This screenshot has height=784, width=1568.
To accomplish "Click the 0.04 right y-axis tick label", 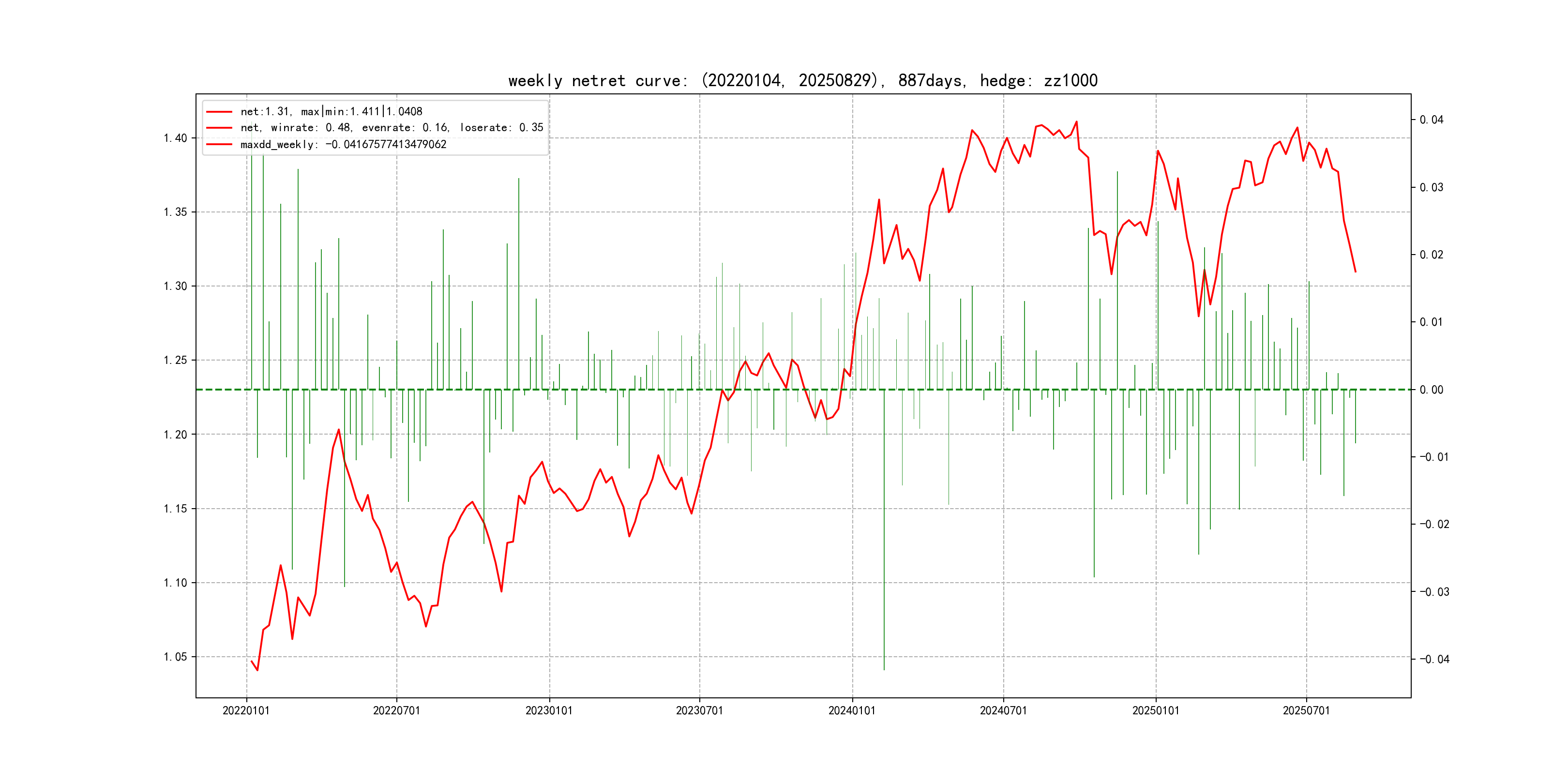I will (1431, 120).
